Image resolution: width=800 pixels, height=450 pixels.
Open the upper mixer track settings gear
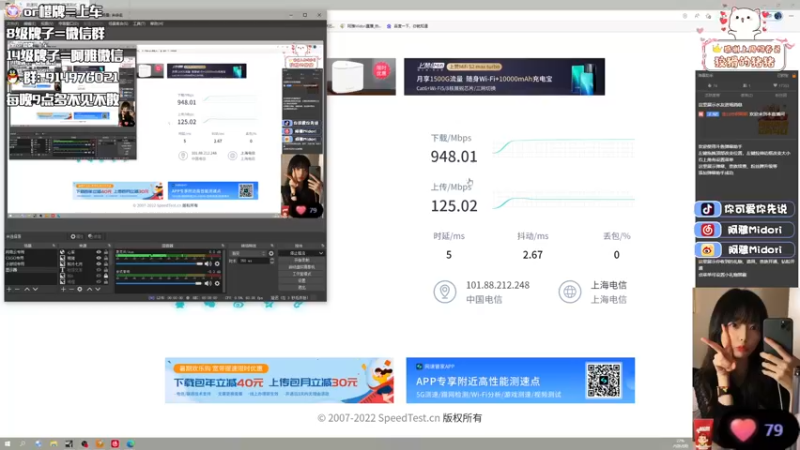coord(217,264)
